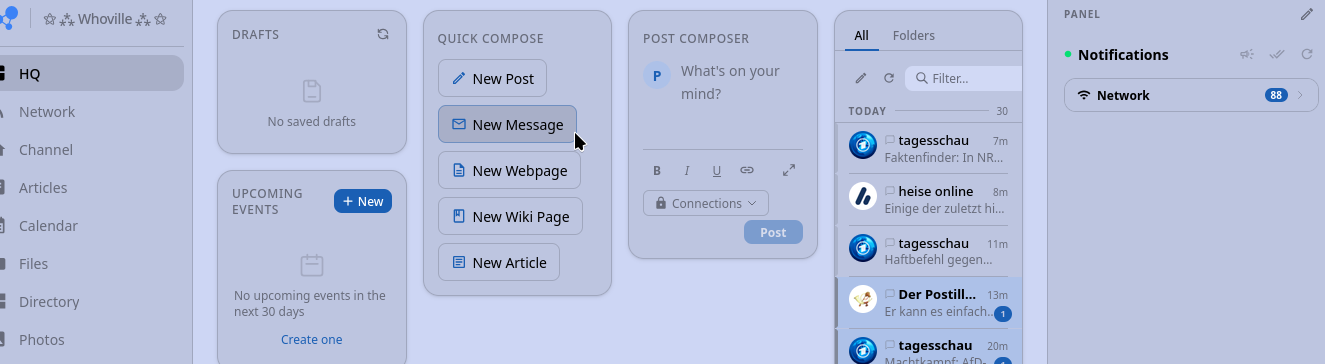Click the New Wiki Page button

coord(510,216)
